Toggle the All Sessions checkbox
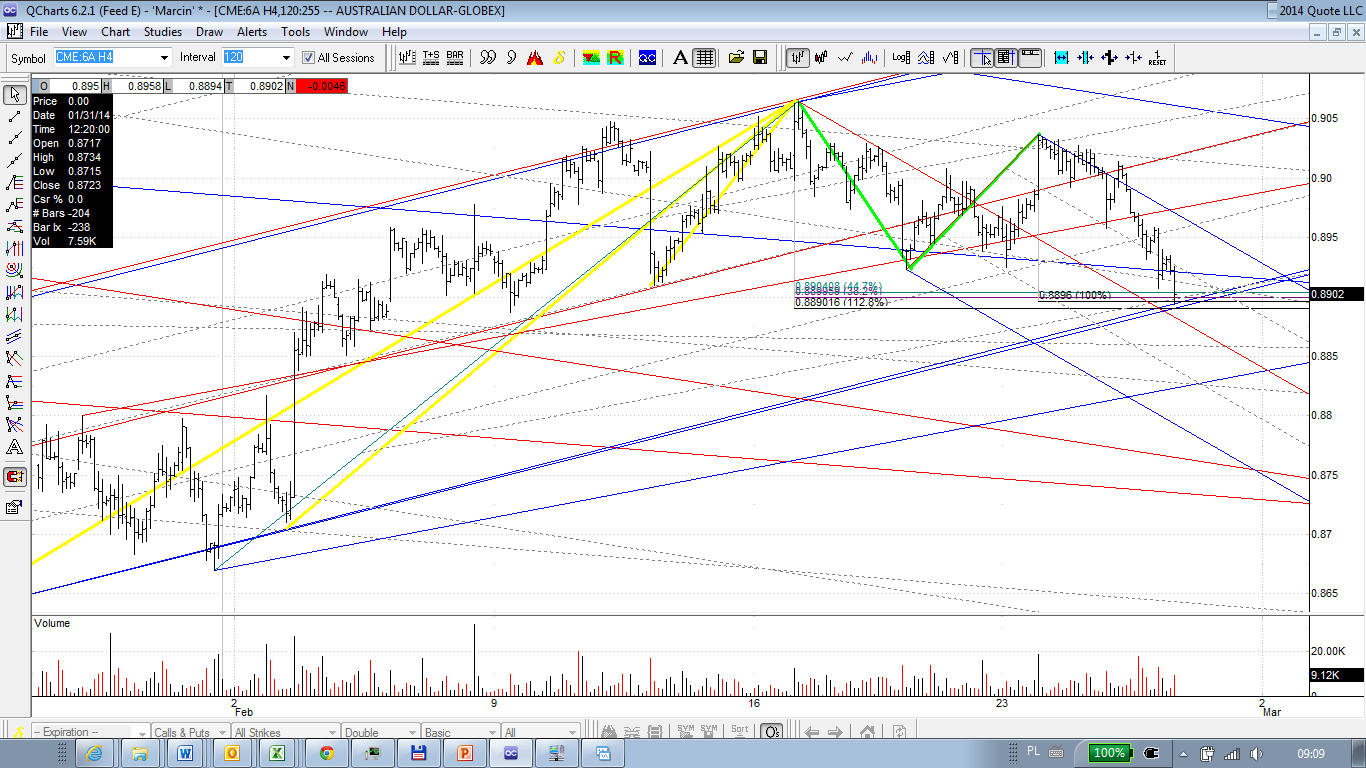The image size is (1366, 768). (309, 58)
